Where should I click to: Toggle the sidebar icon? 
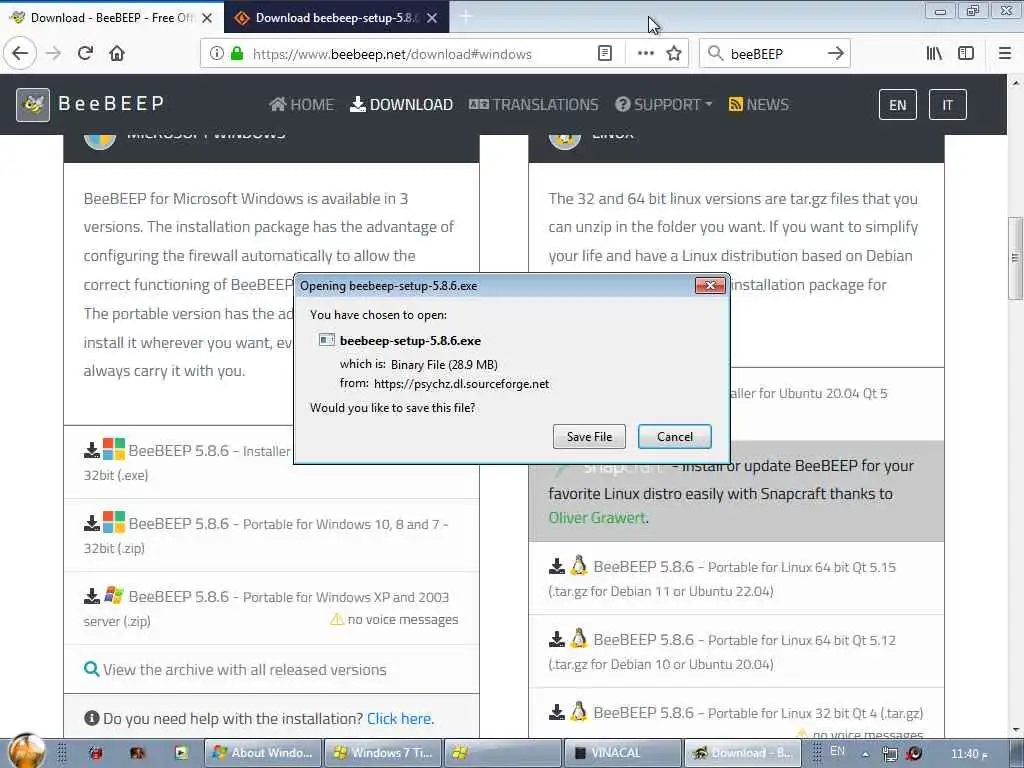point(966,54)
